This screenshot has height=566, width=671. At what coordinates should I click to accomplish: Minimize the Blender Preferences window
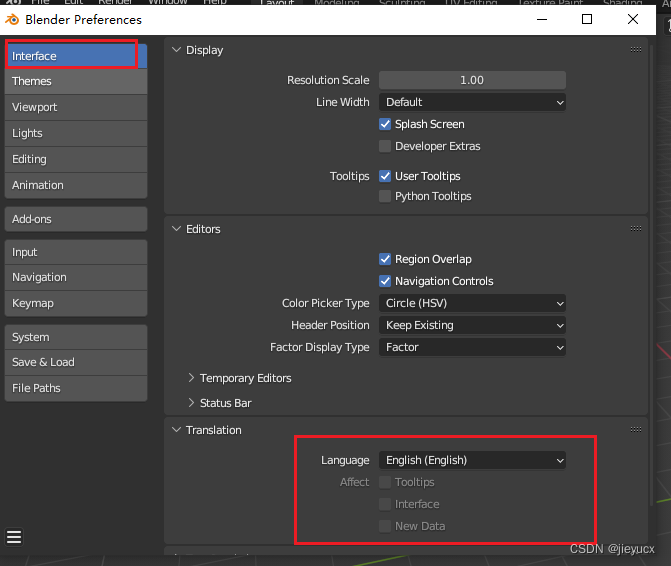click(x=542, y=19)
